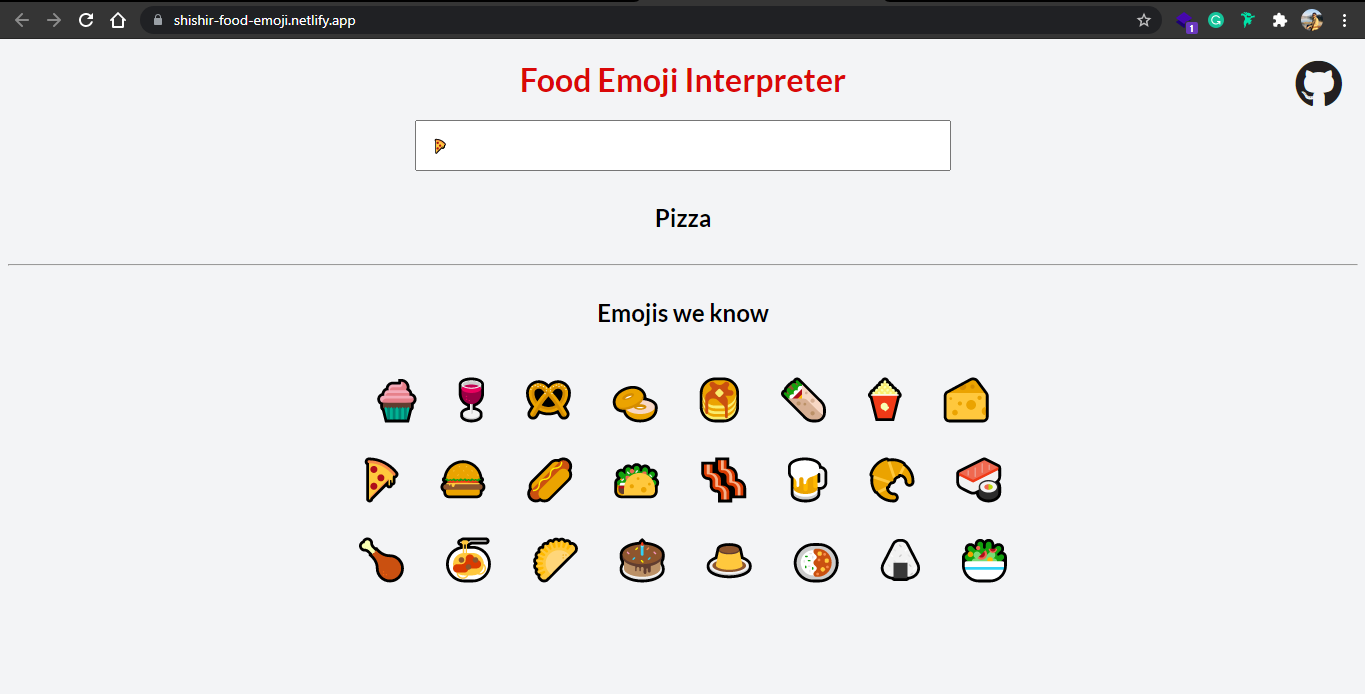1365x694 pixels.
Task: Select the green salad emoji
Action: click(983, 560)
